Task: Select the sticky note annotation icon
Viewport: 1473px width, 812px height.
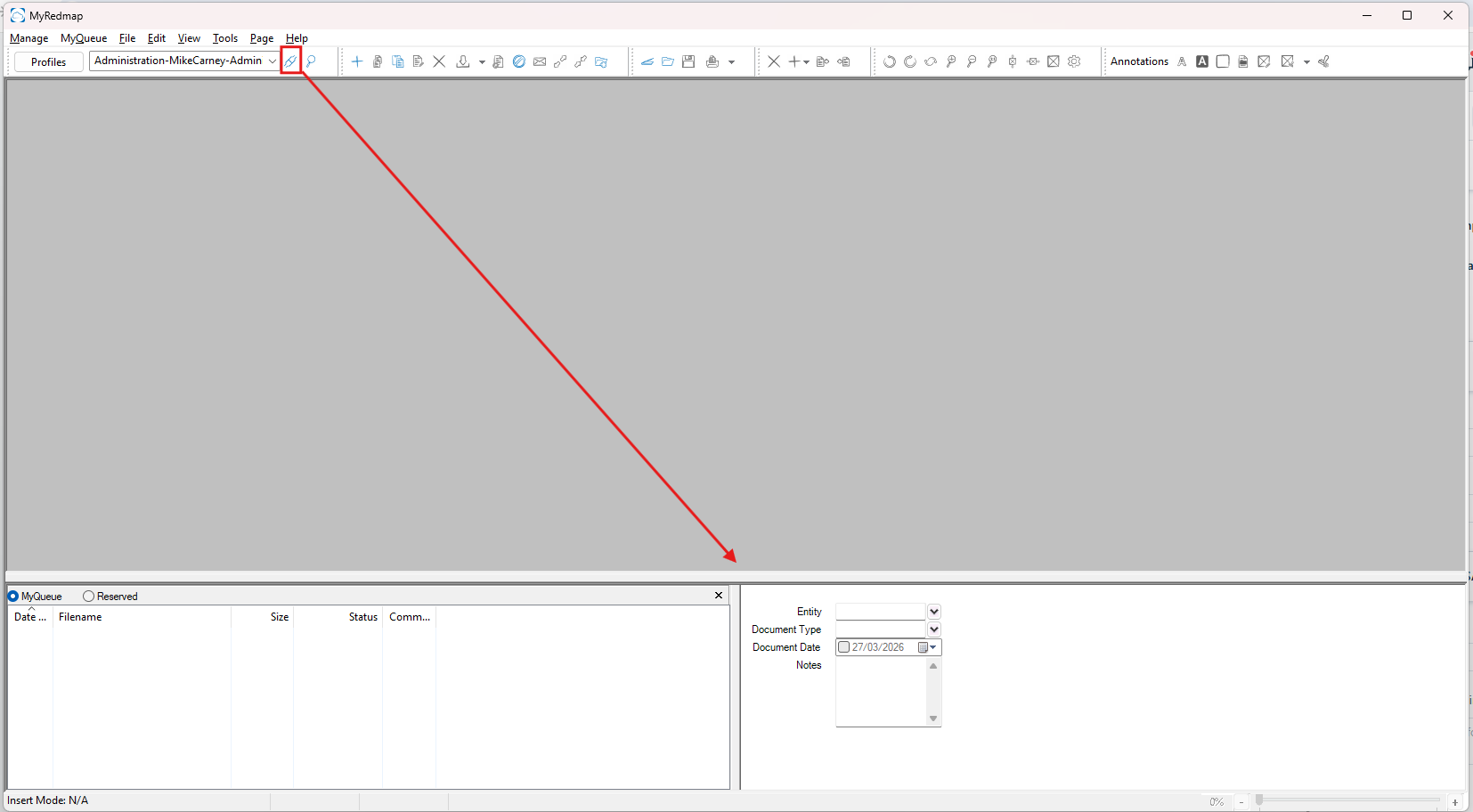Action: [1243, 61]
